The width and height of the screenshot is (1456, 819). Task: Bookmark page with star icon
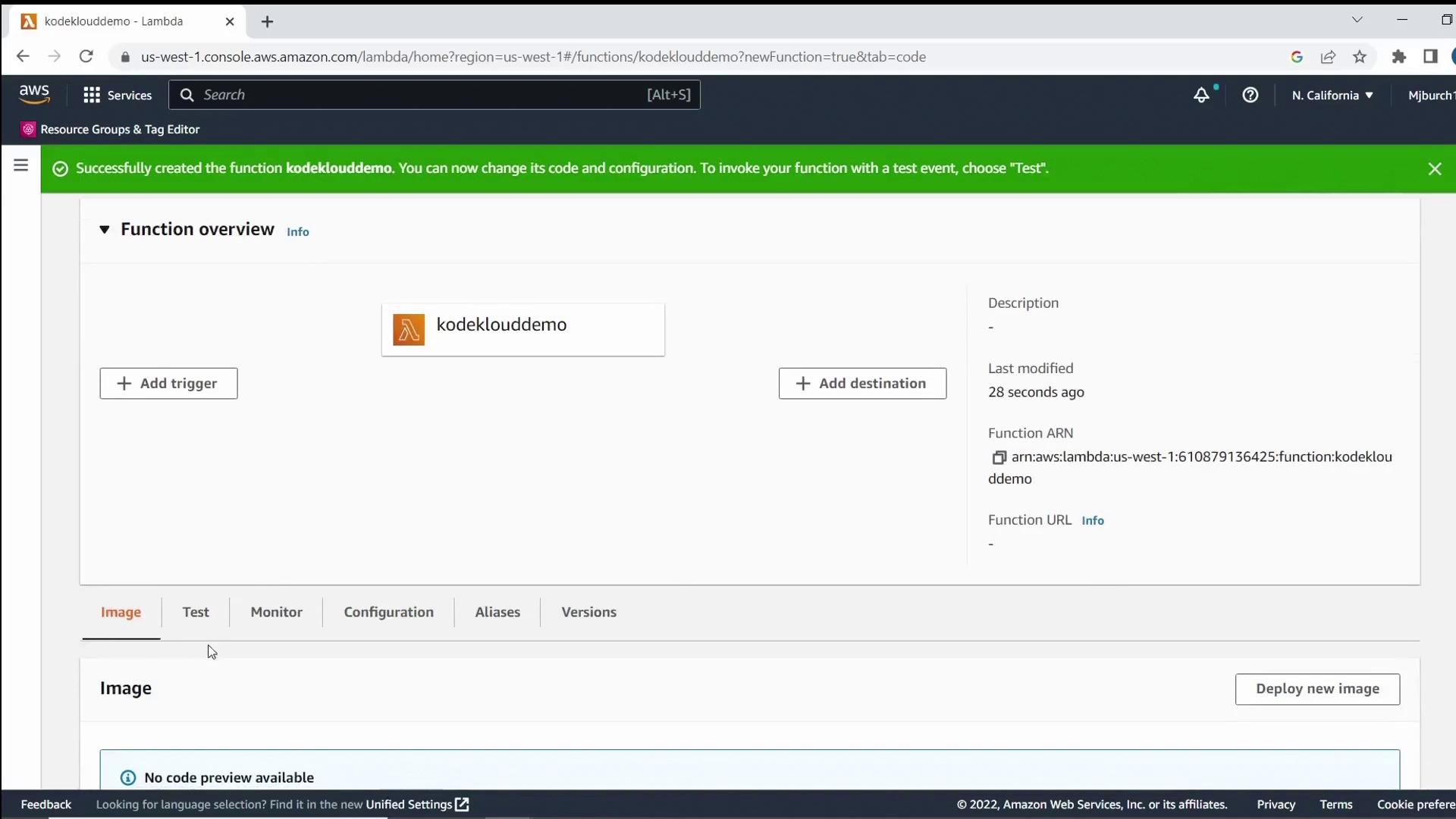point(1360,57)
